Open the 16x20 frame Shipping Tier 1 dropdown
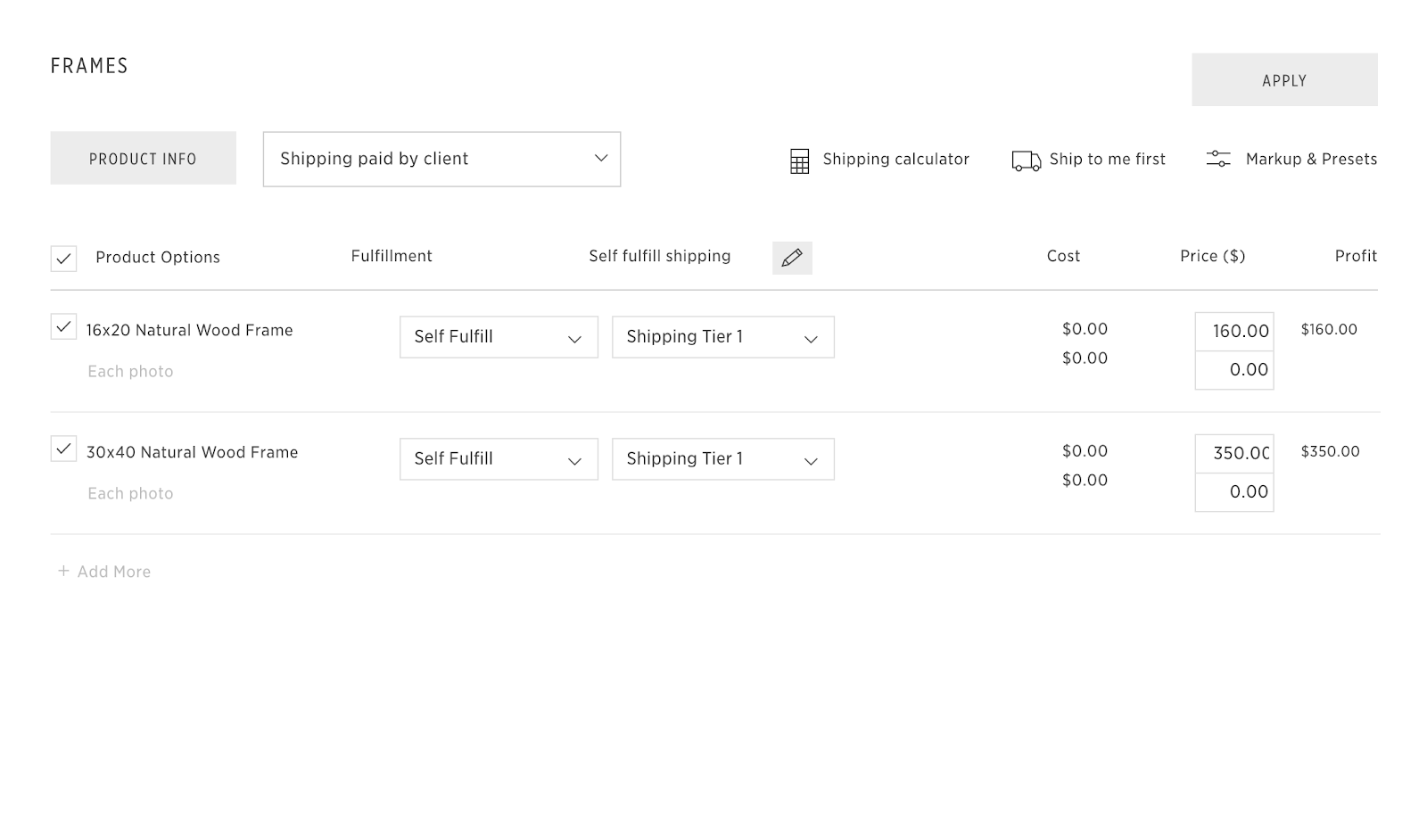This screenshot has height=840, width=1427. pyautogui.click(x=722, y=337)
